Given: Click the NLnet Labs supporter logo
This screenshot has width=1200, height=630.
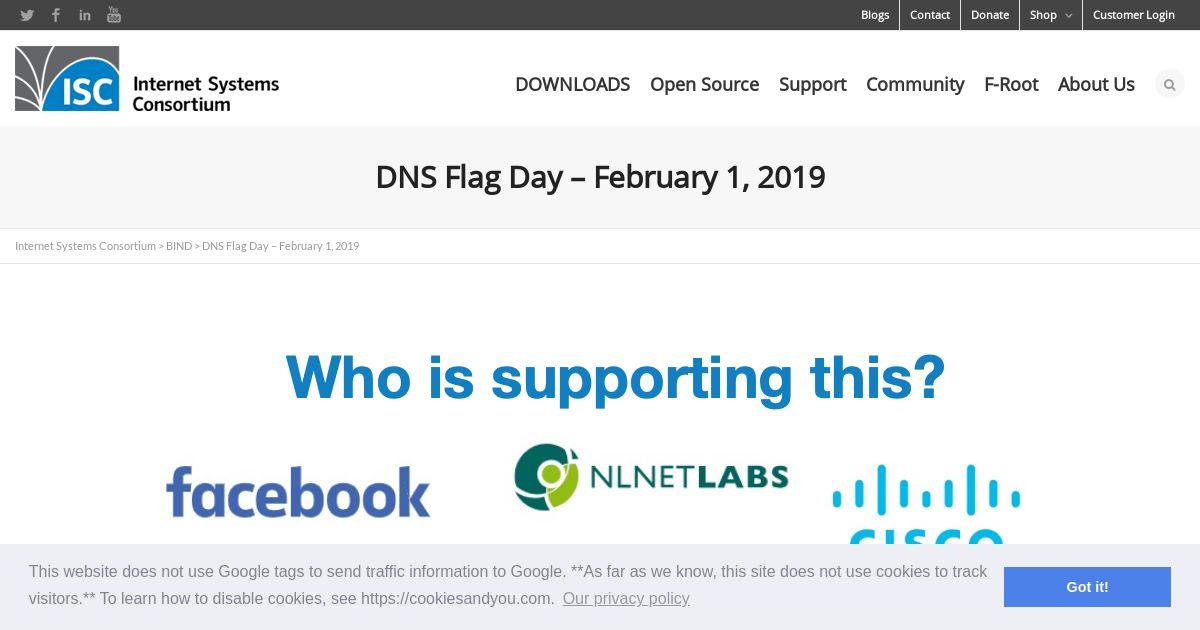Looking at the screenshot, I should click(x=651, y=477).
